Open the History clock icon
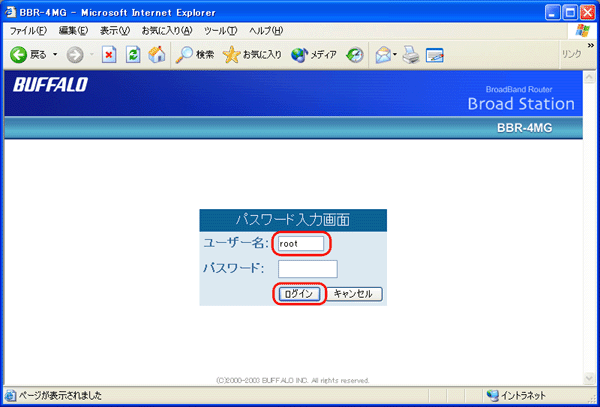Viewport: 600px width, 407px height. pos(355,55)
